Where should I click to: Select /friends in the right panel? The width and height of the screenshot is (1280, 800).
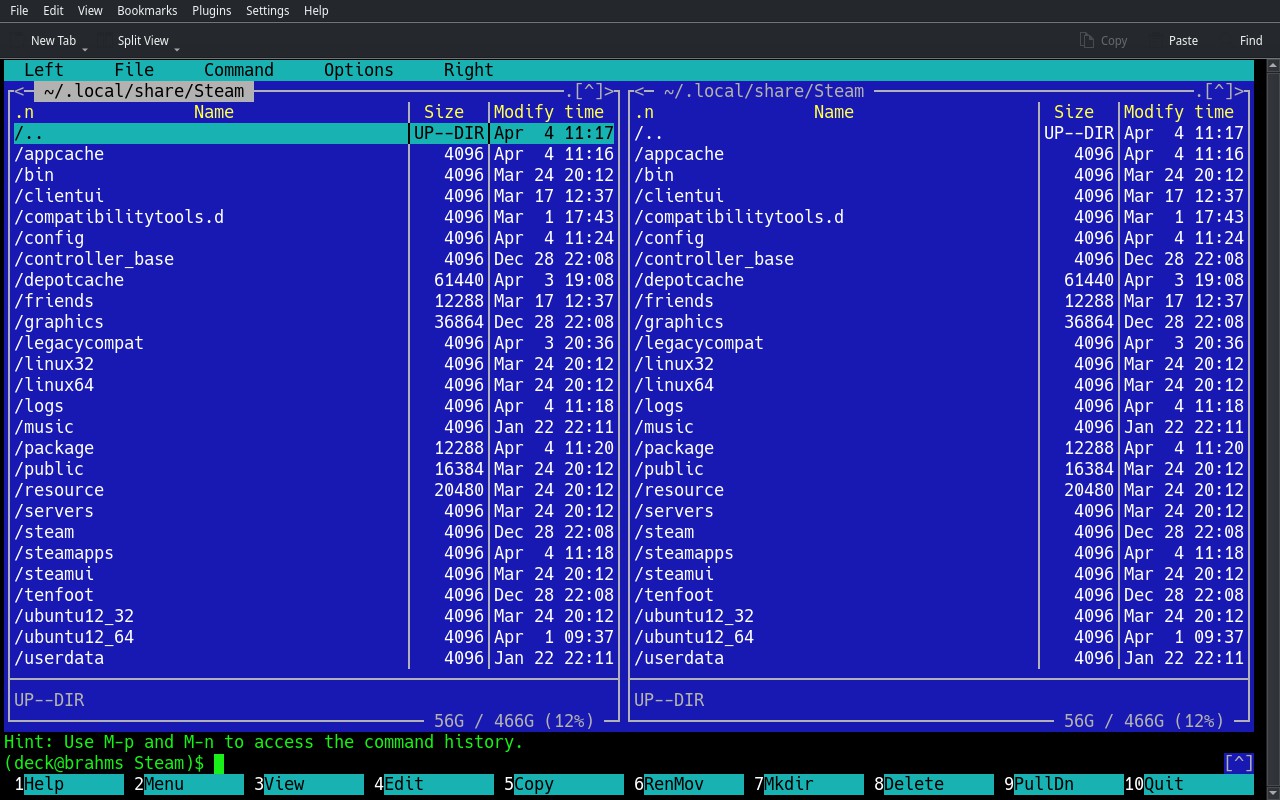(x=939, y=301)
